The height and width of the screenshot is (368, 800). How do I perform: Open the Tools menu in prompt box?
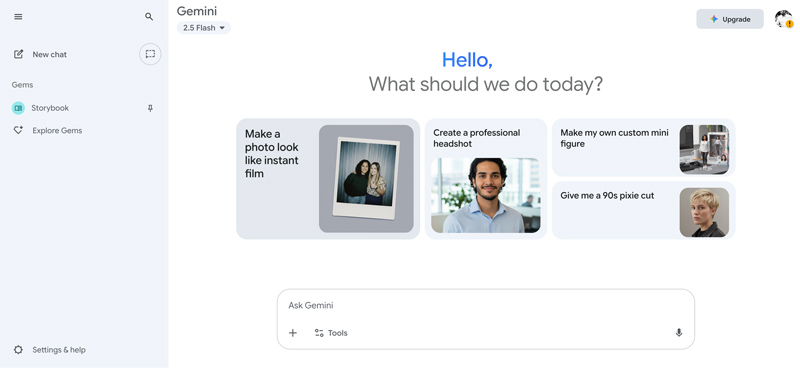click(x=331, y=333)
